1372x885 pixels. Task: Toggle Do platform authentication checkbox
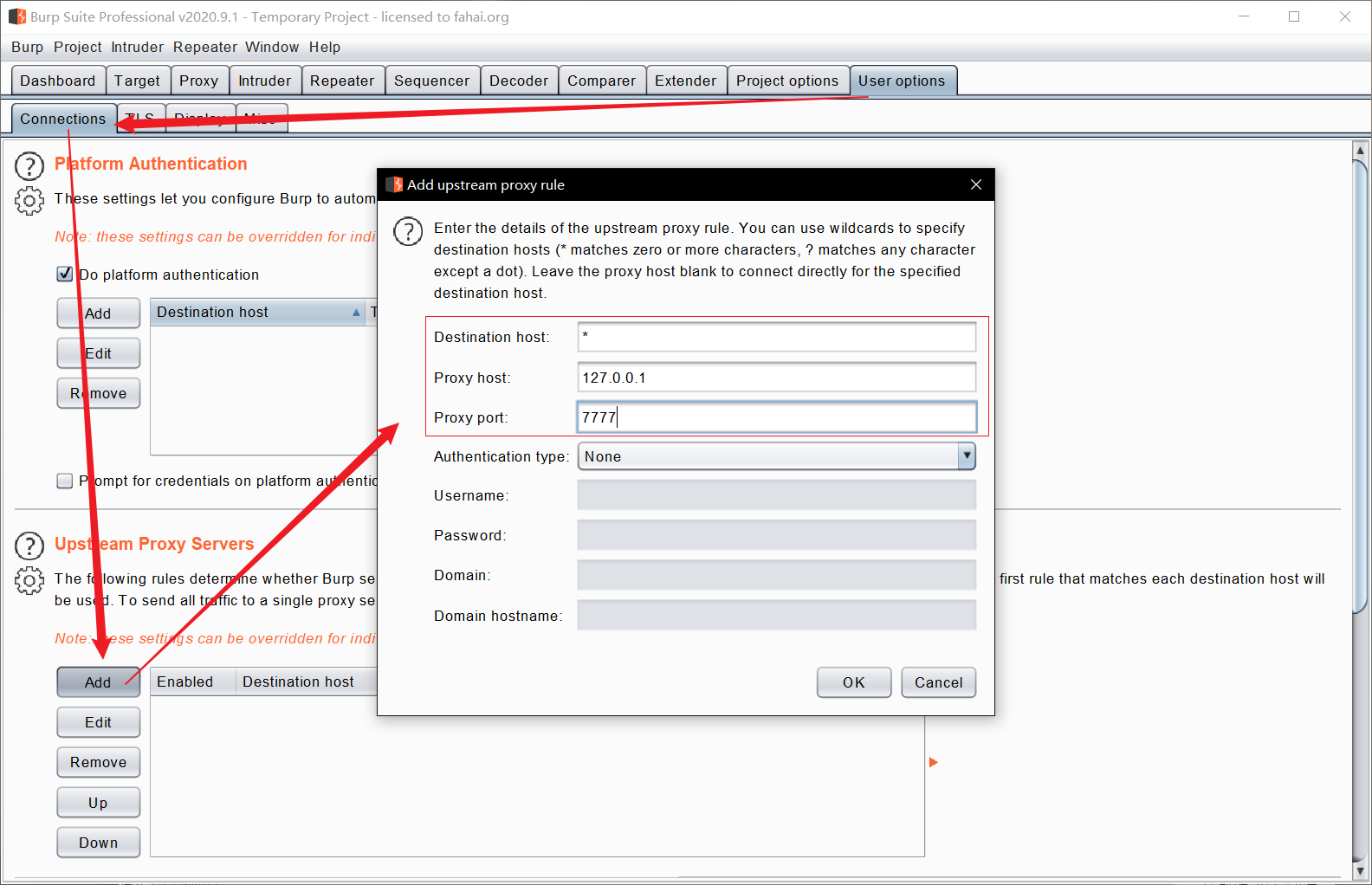coord(64,274)
